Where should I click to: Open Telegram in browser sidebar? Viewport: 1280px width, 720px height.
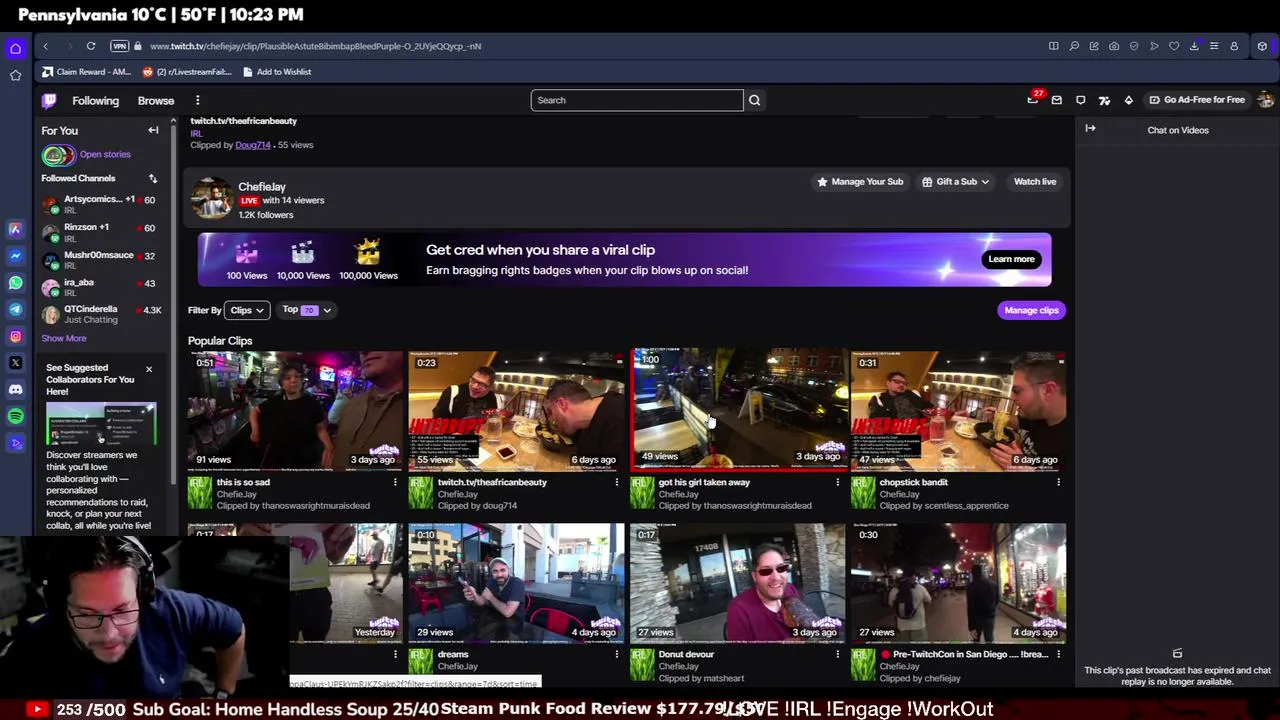coord(15,310)
